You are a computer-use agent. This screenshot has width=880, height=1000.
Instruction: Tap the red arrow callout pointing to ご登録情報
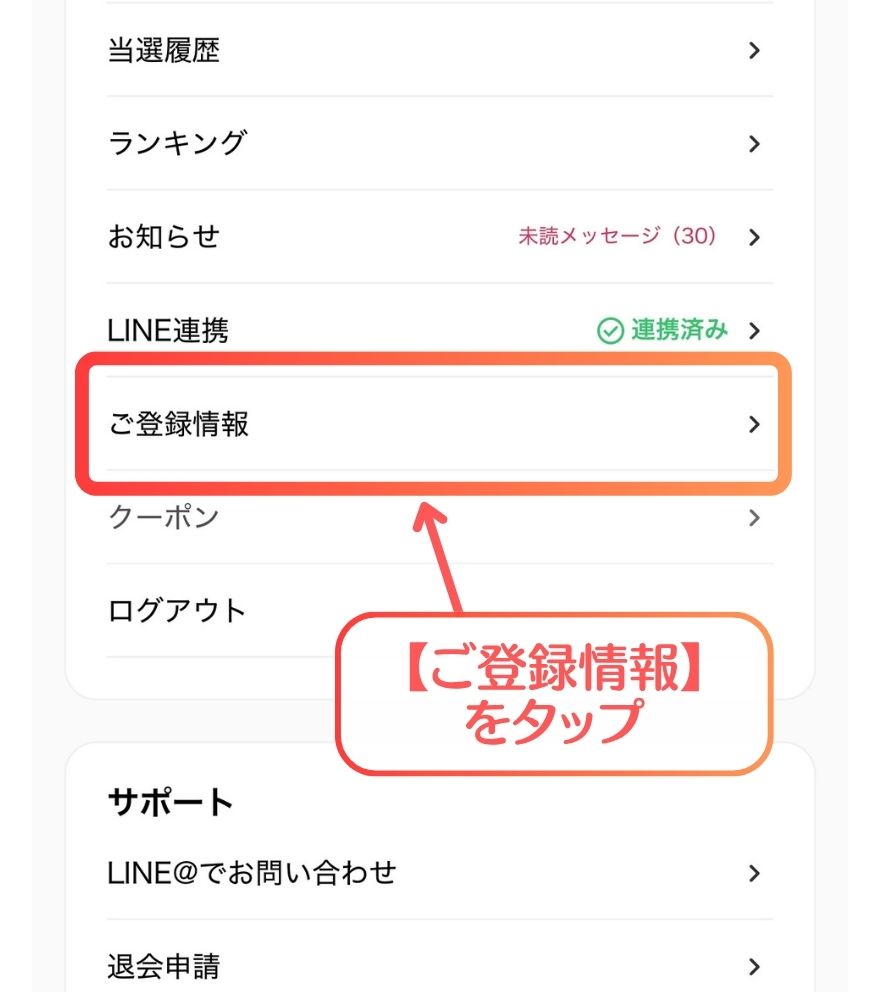tap(438, 550)
